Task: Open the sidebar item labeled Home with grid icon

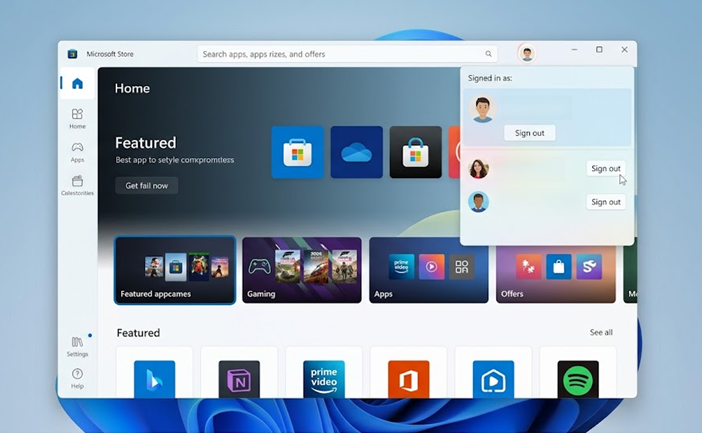Action: [x=77, y=119]
